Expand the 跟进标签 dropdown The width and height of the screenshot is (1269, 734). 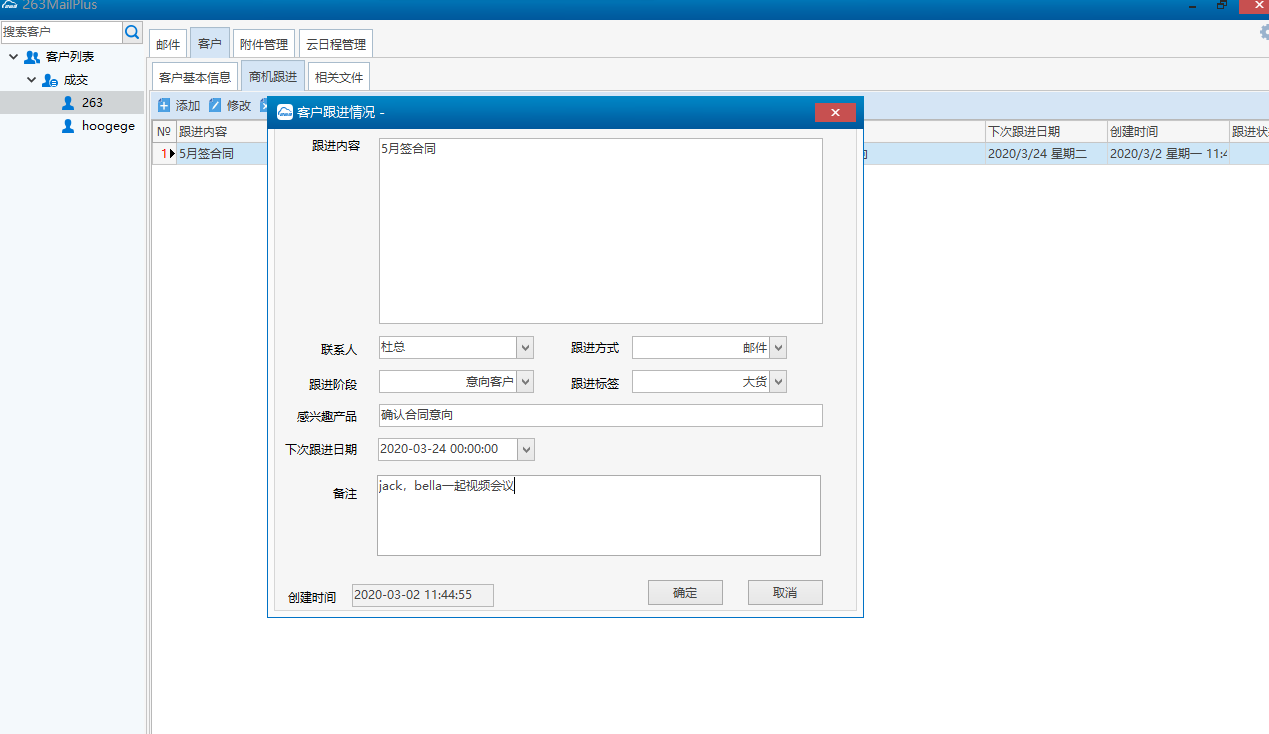(778, 382)
